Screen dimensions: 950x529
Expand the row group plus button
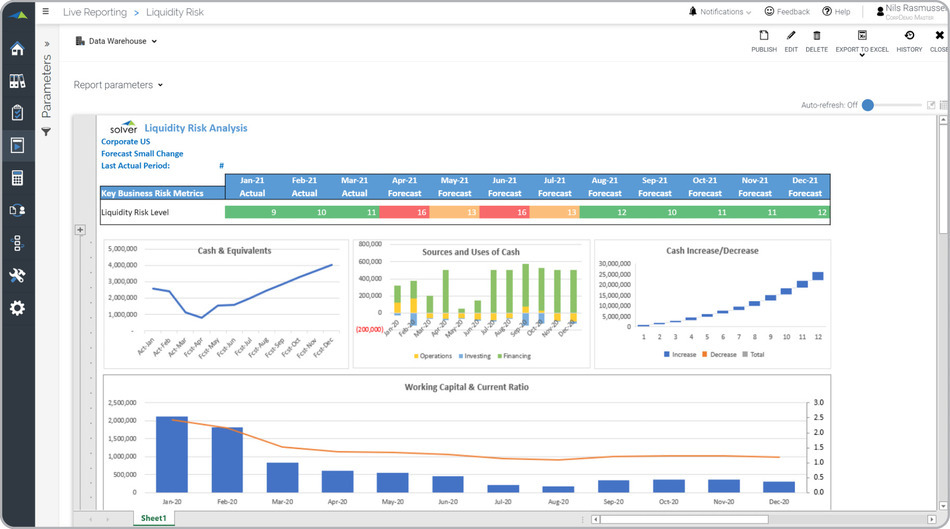click(x=80, y=230)
